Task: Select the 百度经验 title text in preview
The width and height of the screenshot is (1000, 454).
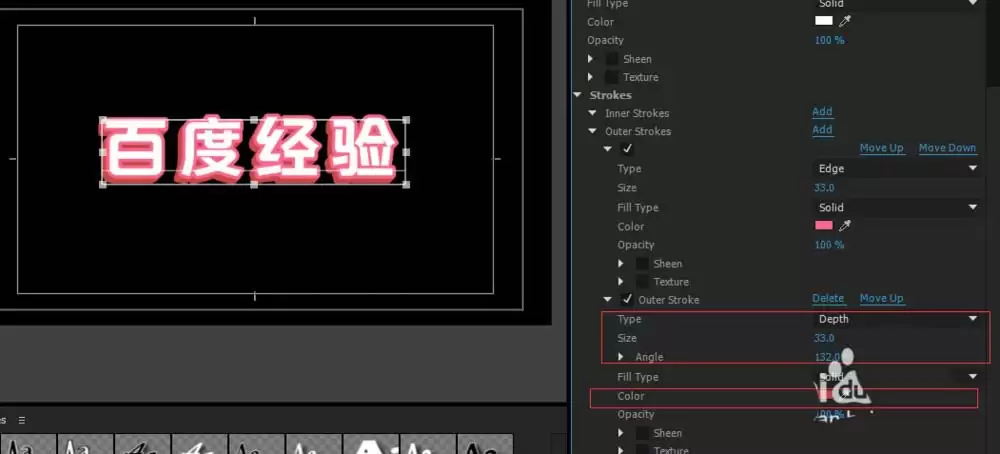Action: coord(255,153)
